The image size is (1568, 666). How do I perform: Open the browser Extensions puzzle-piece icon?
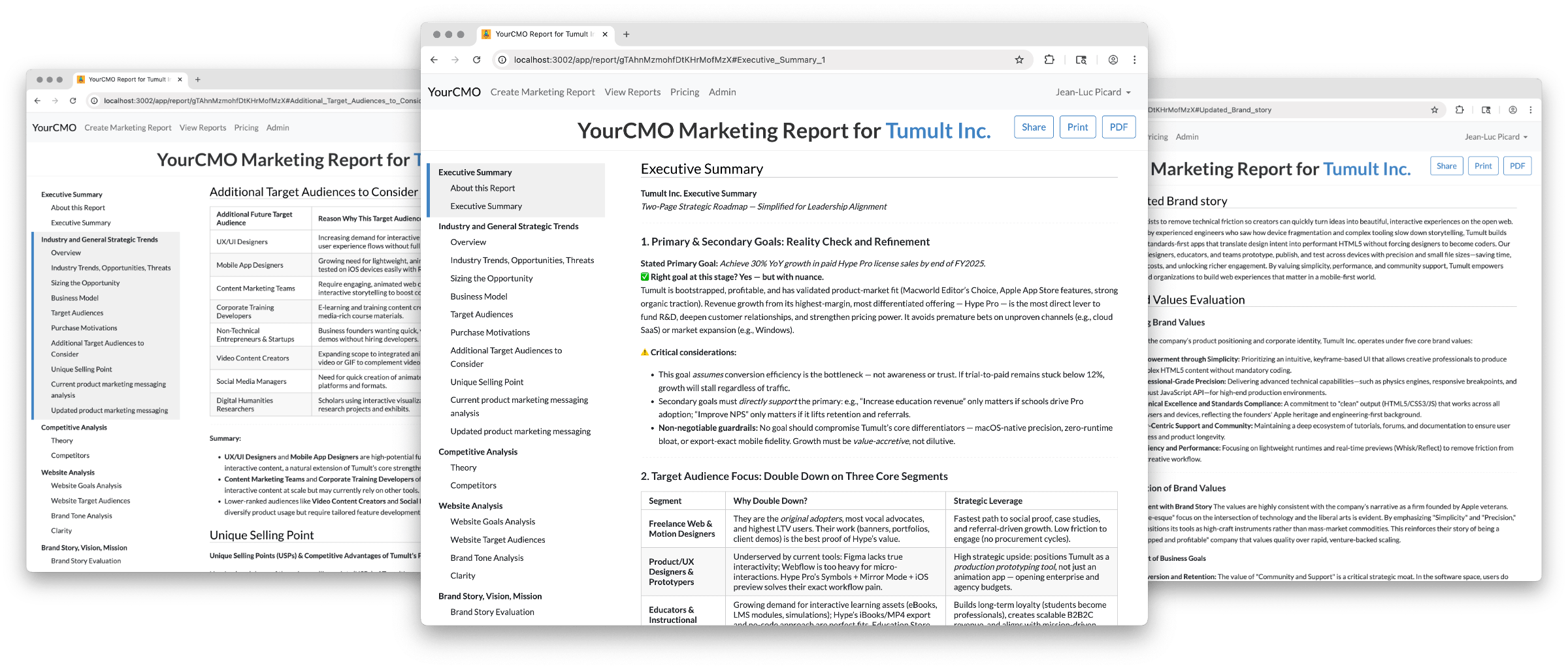pos(1049,59)
